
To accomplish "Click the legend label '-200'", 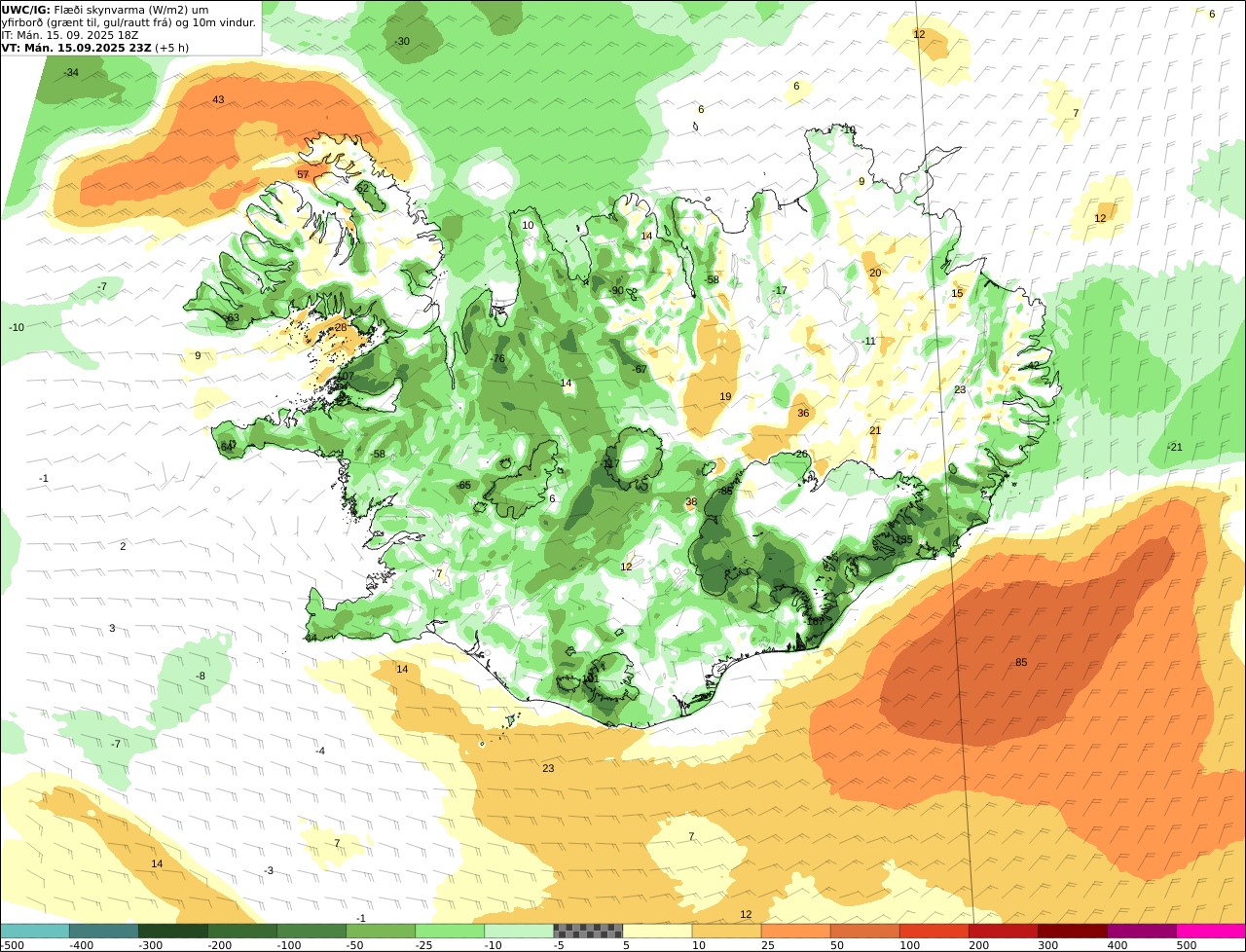I will point(219,945).
